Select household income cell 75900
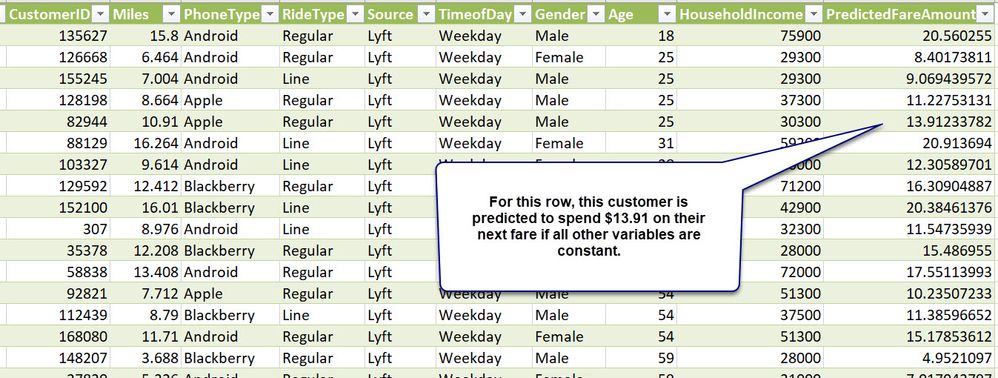The image size is (998, 378). [749, 36]
